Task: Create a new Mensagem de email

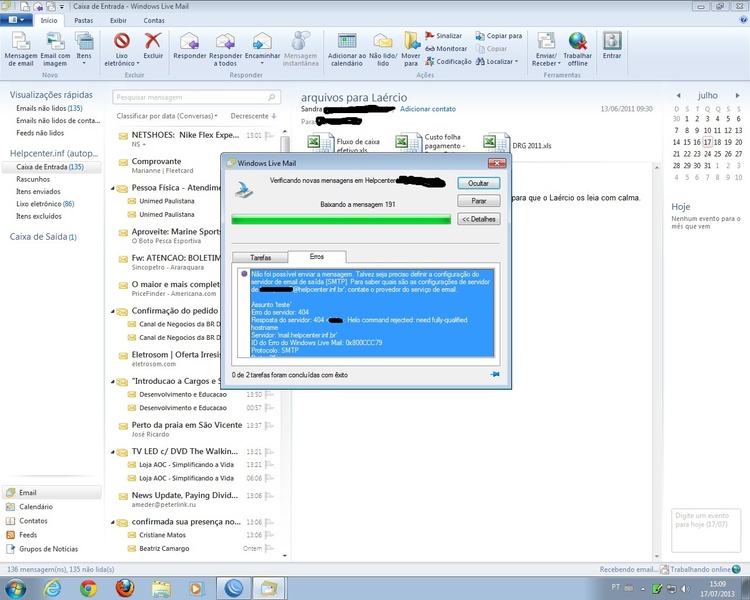Action: (x=21, y=49)
